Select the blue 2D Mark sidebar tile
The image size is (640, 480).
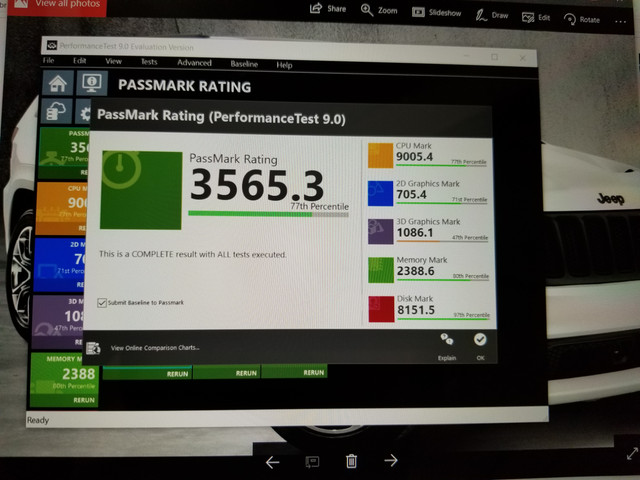(60, 265)
